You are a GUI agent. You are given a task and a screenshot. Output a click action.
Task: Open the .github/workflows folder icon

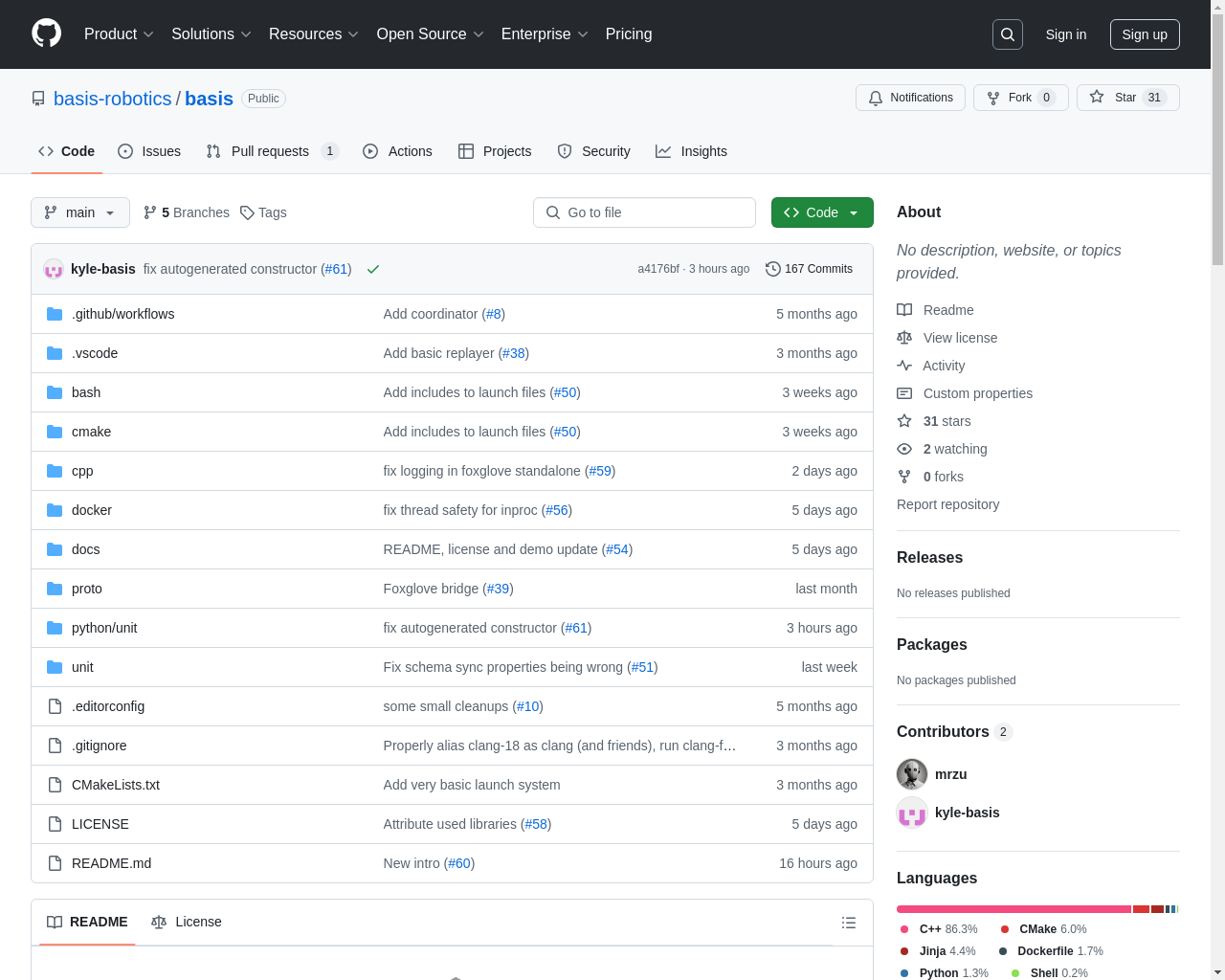coord(55,314)
